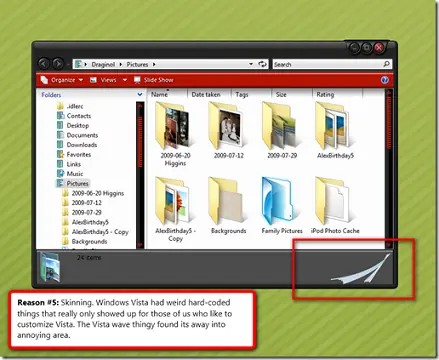Expand the arrow after Draginol breadcrumb
Viewport: 439px width, 360px height.
click(x=121, y=64)
